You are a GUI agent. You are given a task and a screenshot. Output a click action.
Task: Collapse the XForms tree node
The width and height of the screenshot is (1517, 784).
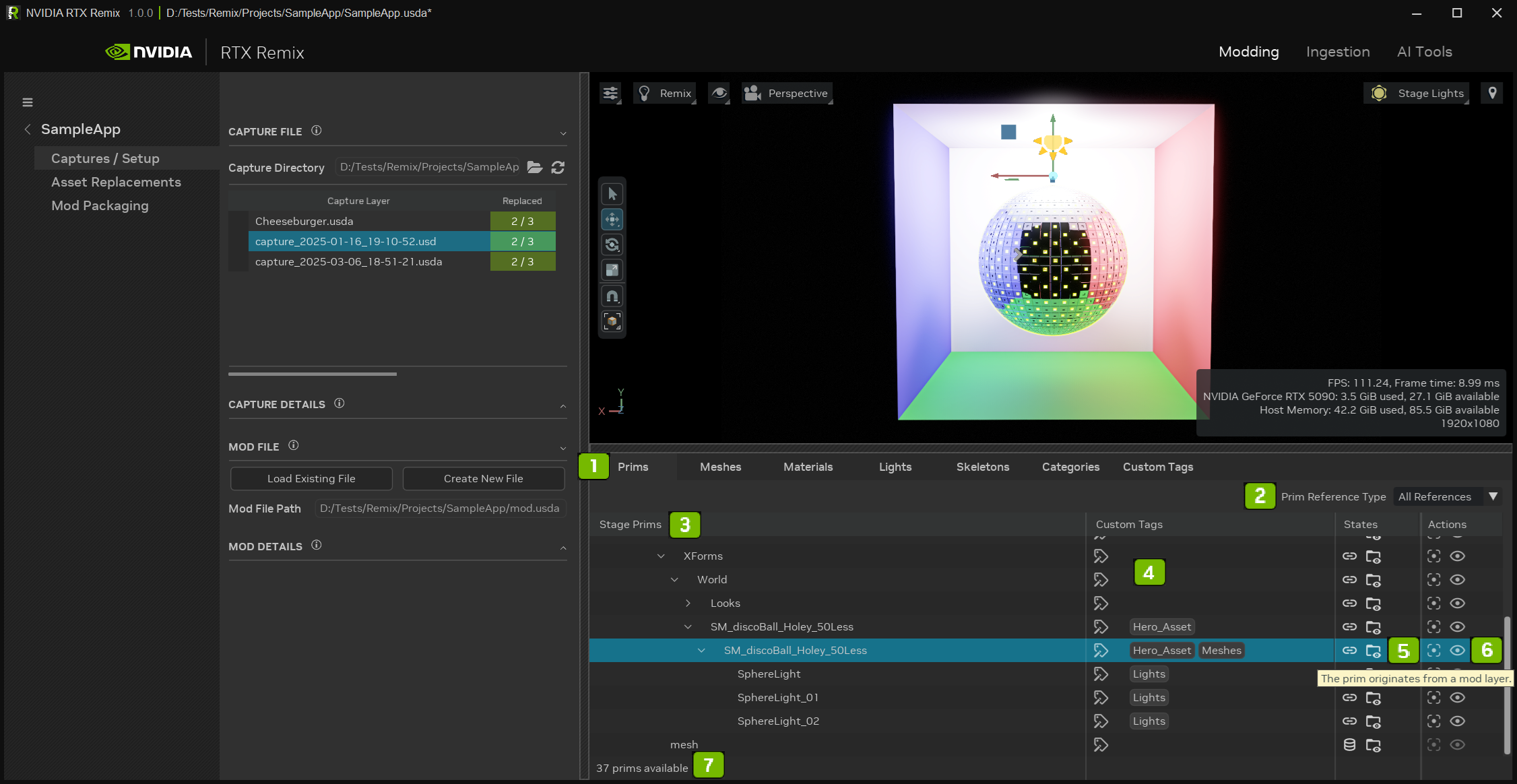(661, 556)
